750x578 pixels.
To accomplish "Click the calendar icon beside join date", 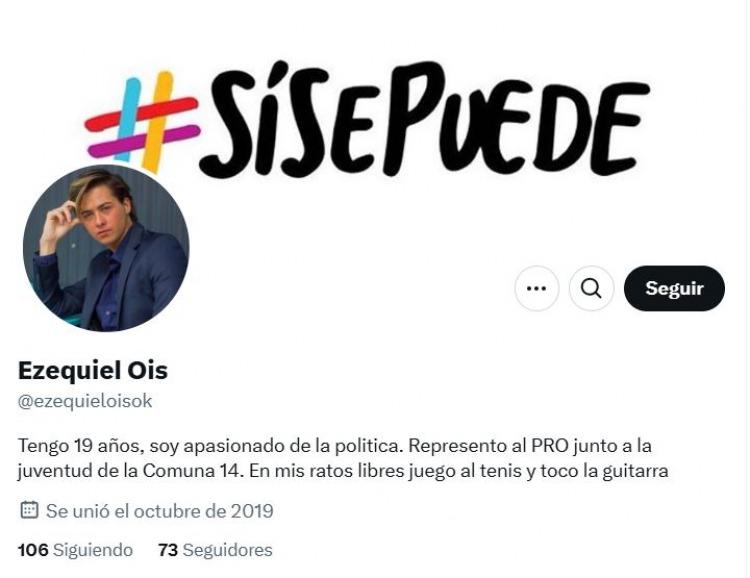I will pyautogui.click(x=29, y=510).
